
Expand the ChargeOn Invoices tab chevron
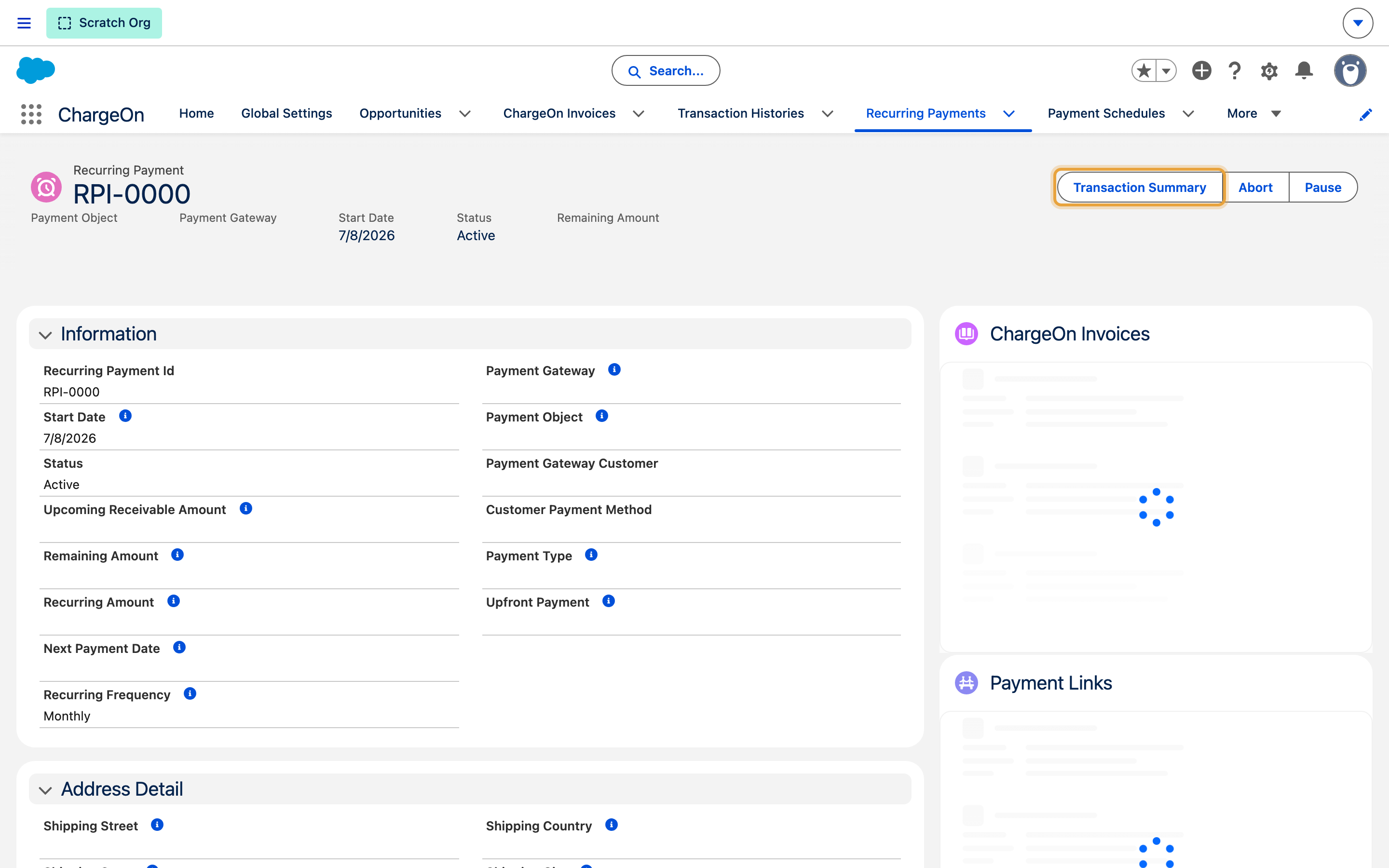tap(638, 114)
